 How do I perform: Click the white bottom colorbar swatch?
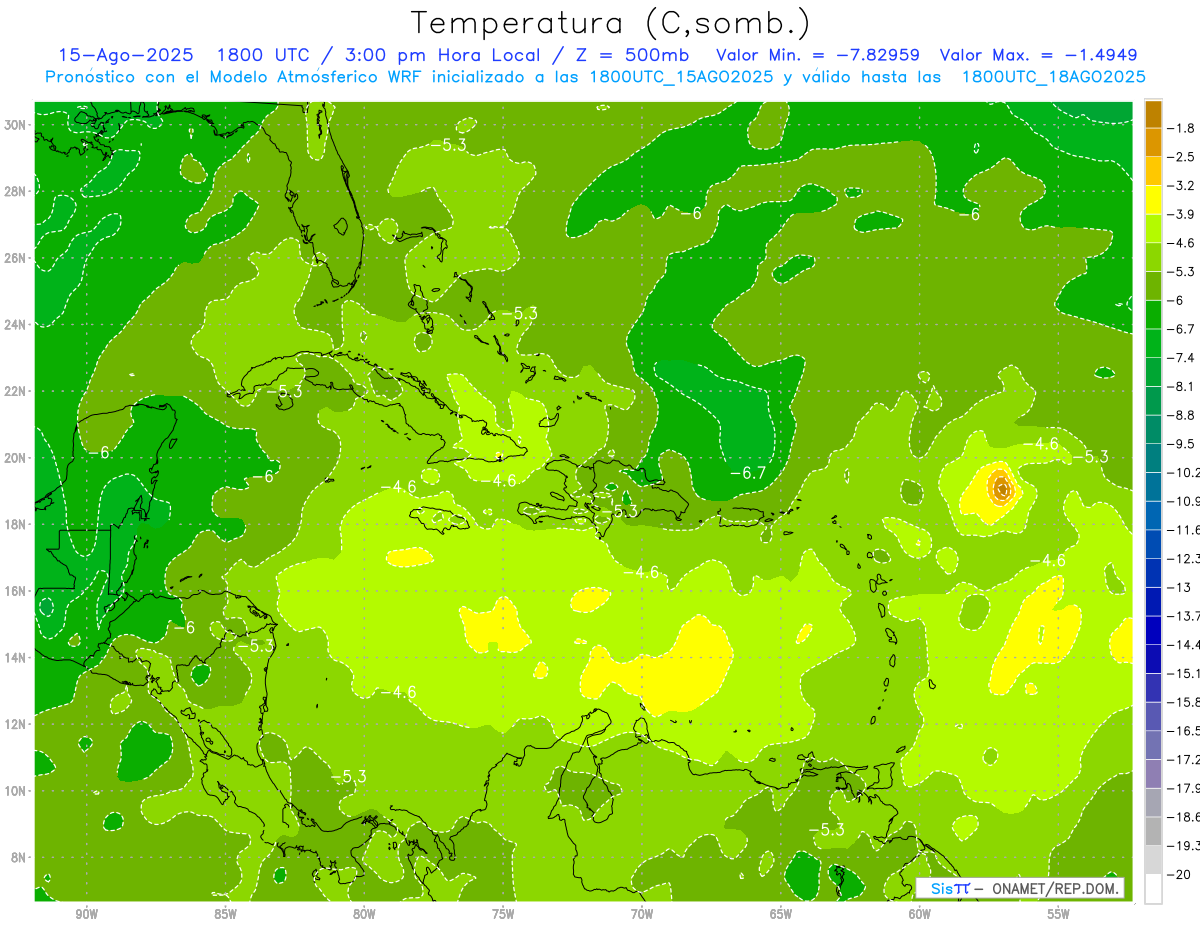pyautogui.click(x=1153, y=888)
